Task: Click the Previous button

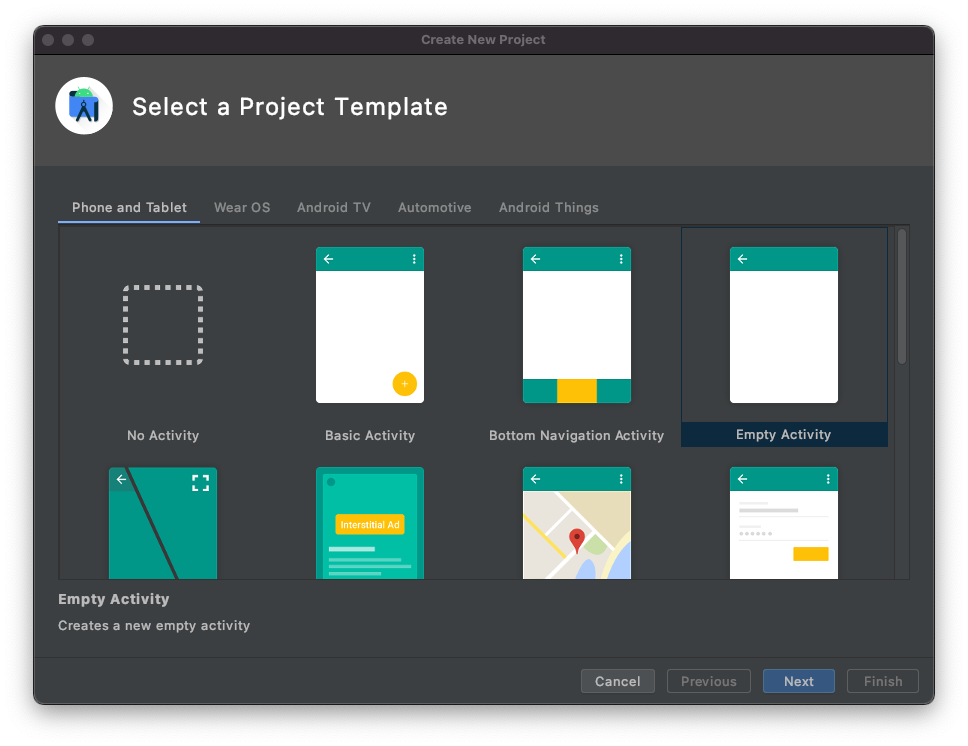Action: pyautogui.click(x=709, y=681)
